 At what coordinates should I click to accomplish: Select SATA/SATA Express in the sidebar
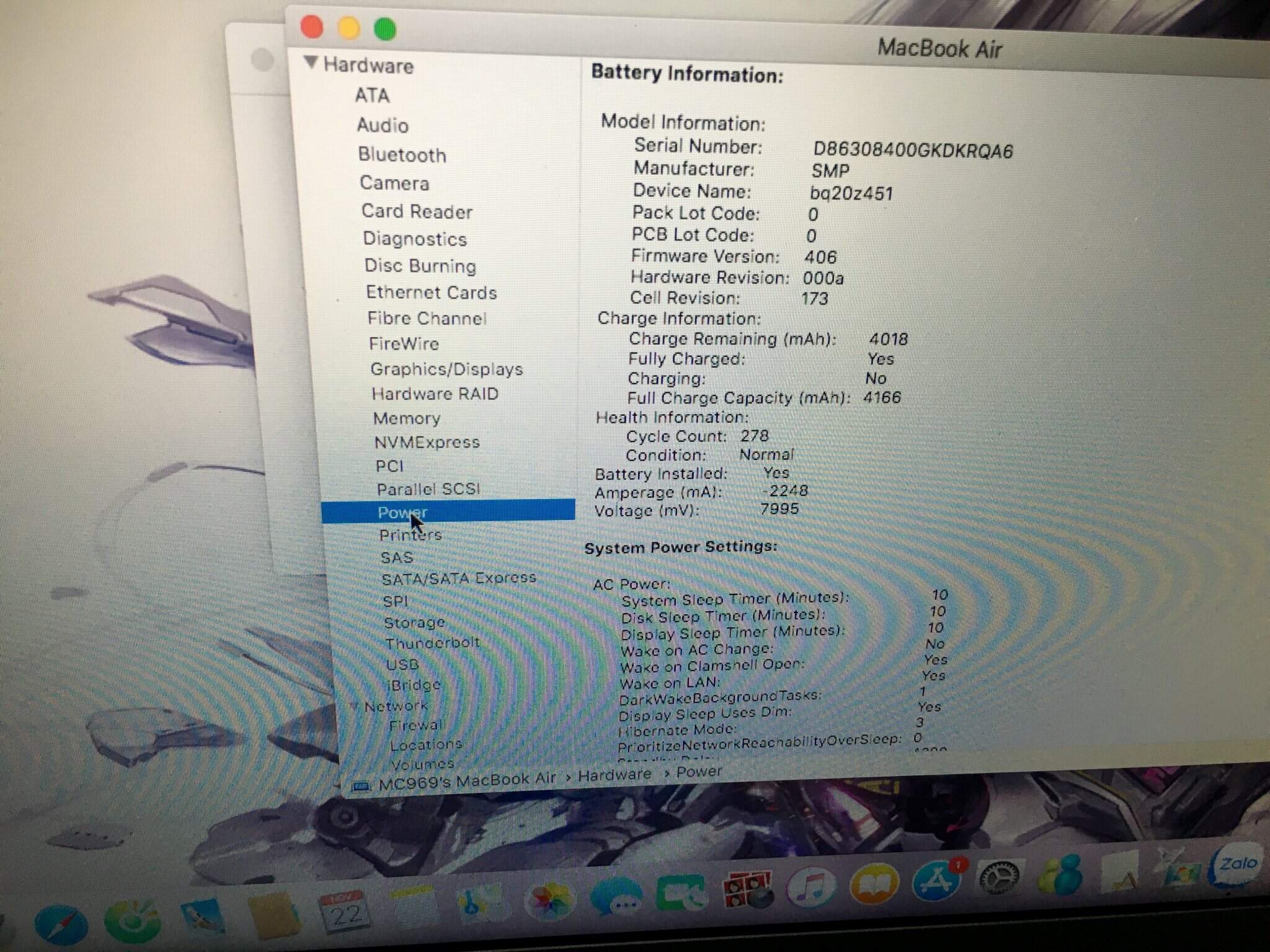(459, 578)
